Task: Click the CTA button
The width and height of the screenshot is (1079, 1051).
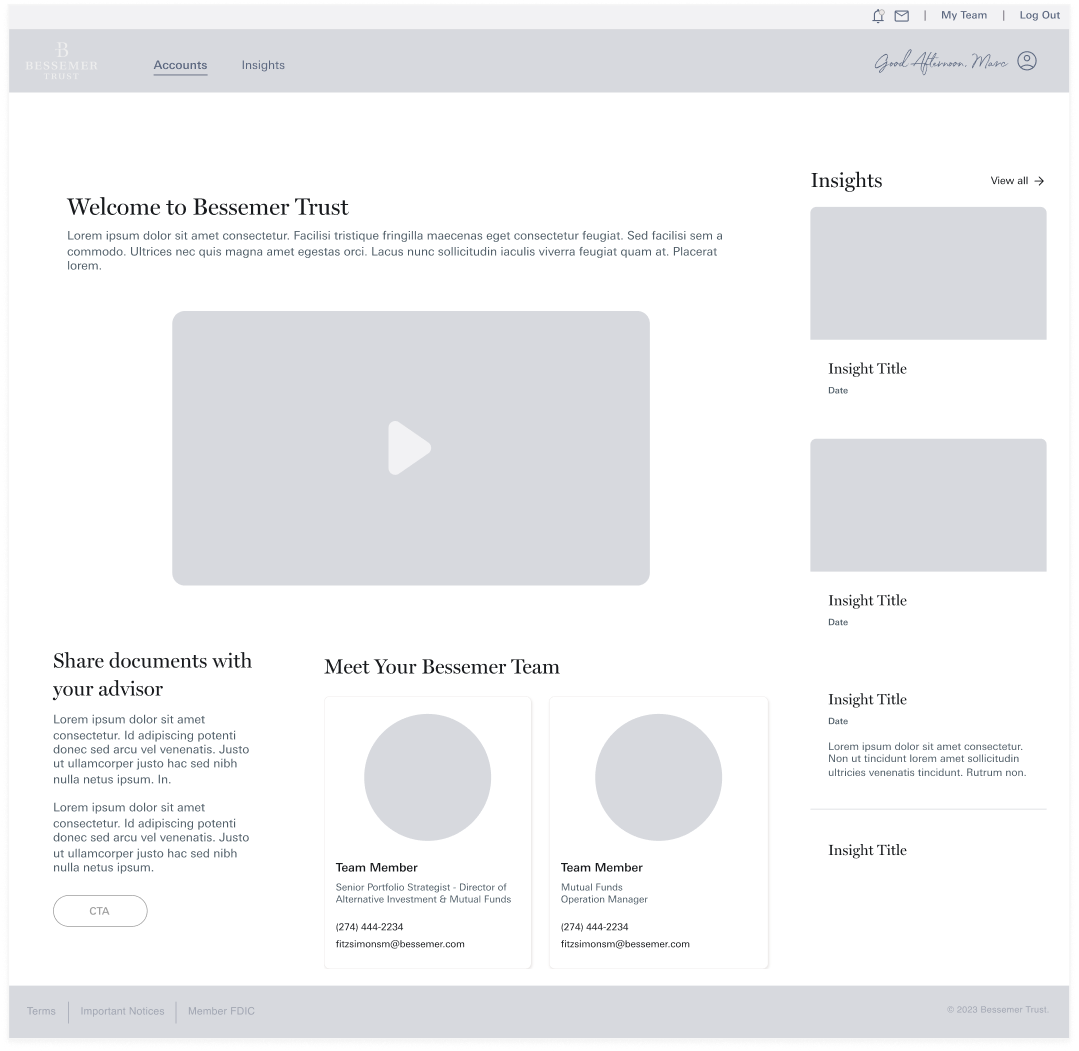Action: 100,911
